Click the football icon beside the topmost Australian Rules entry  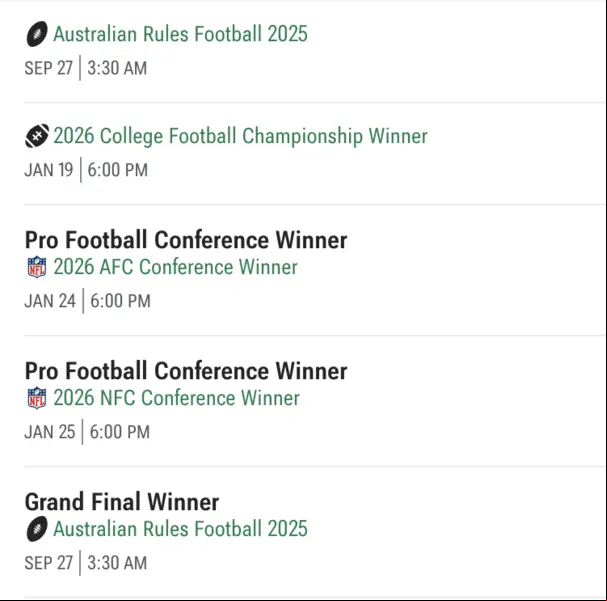pos(37,34)
